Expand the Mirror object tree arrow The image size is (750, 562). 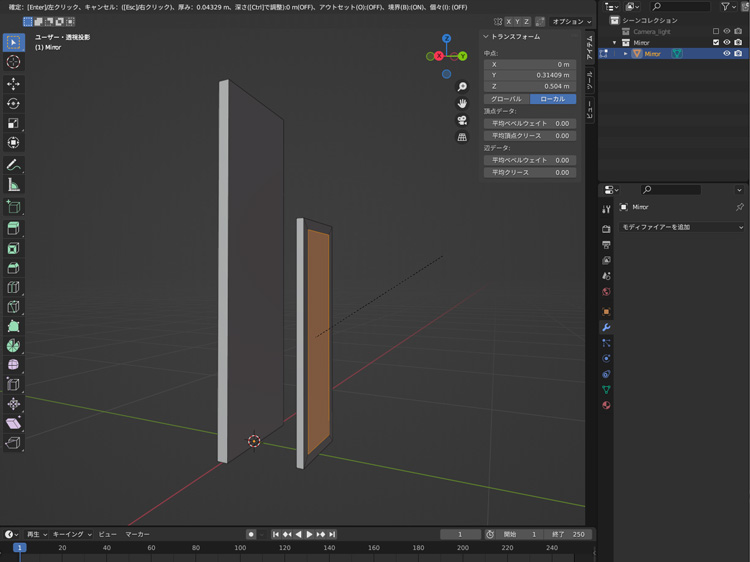click(626, 54)
